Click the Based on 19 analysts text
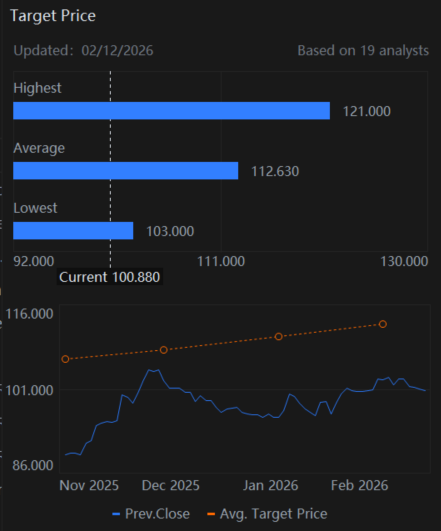 [x=363, y=51]
